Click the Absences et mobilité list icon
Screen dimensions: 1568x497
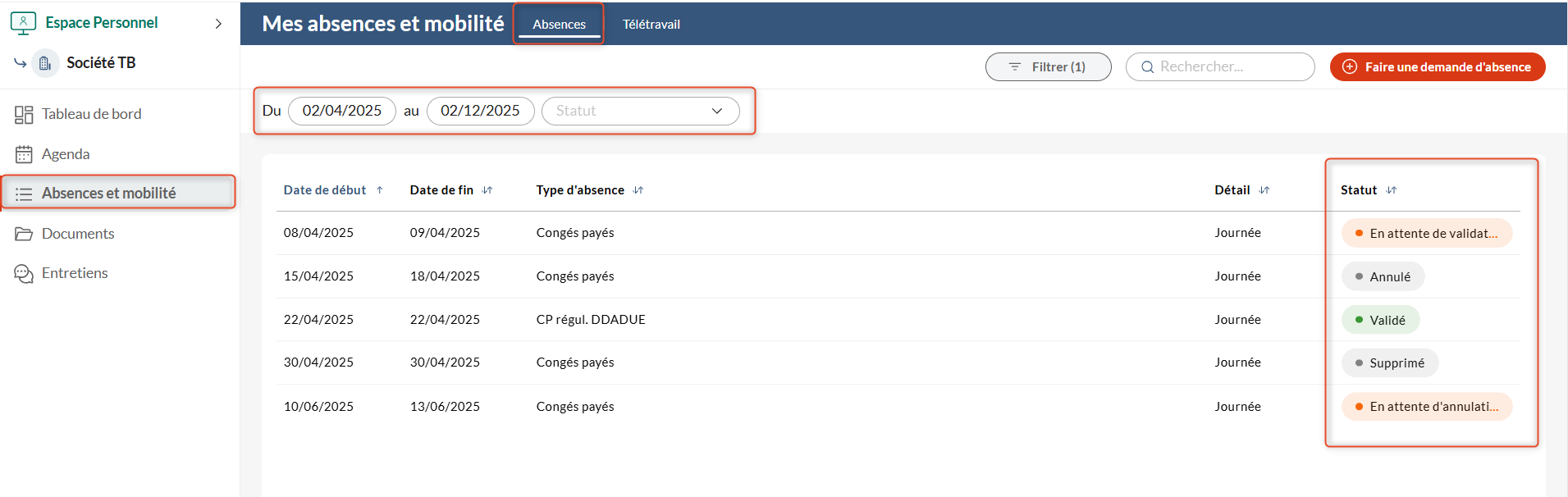(x=24, y=194)
